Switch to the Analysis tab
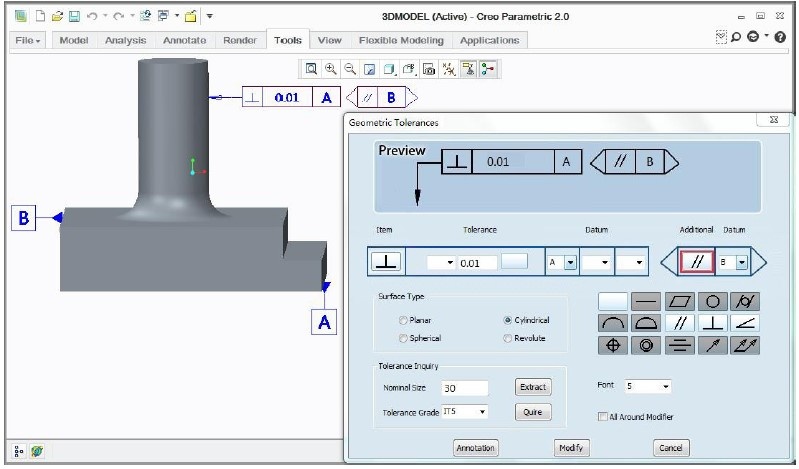Viewport: 799px width, 469px height. coord(125,40)
